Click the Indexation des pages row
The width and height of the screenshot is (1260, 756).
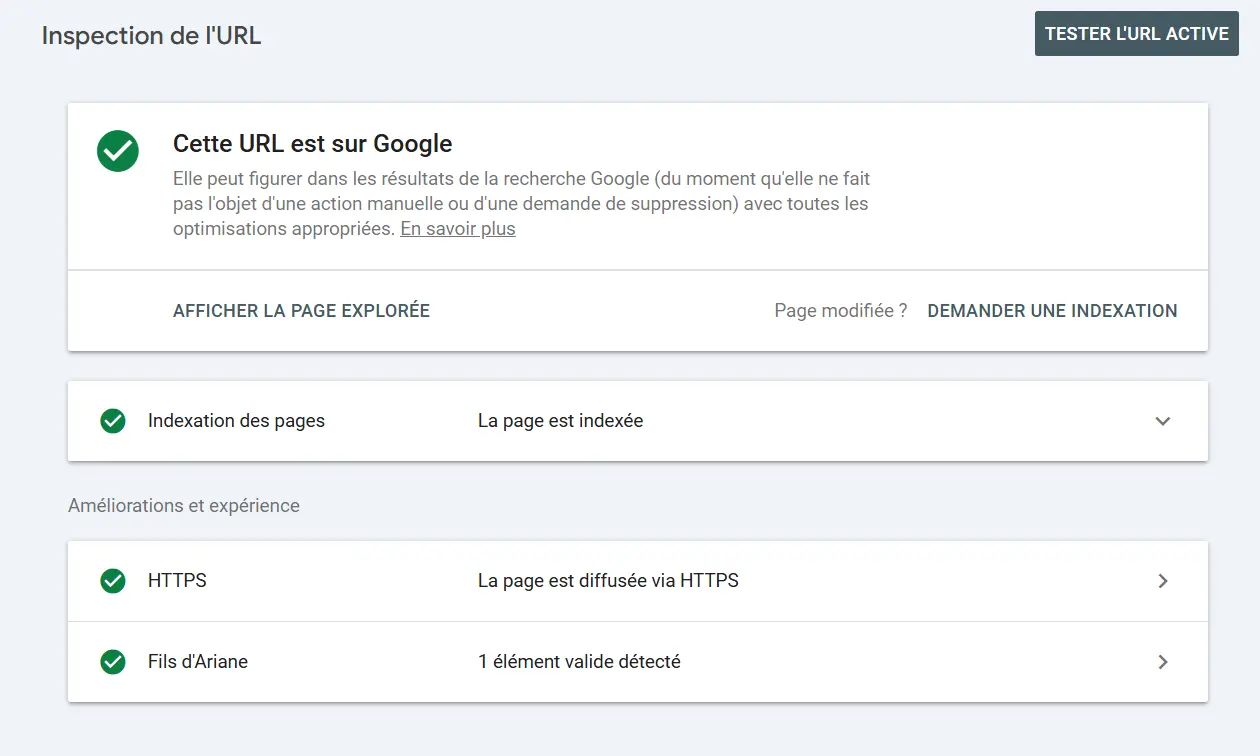630,421
